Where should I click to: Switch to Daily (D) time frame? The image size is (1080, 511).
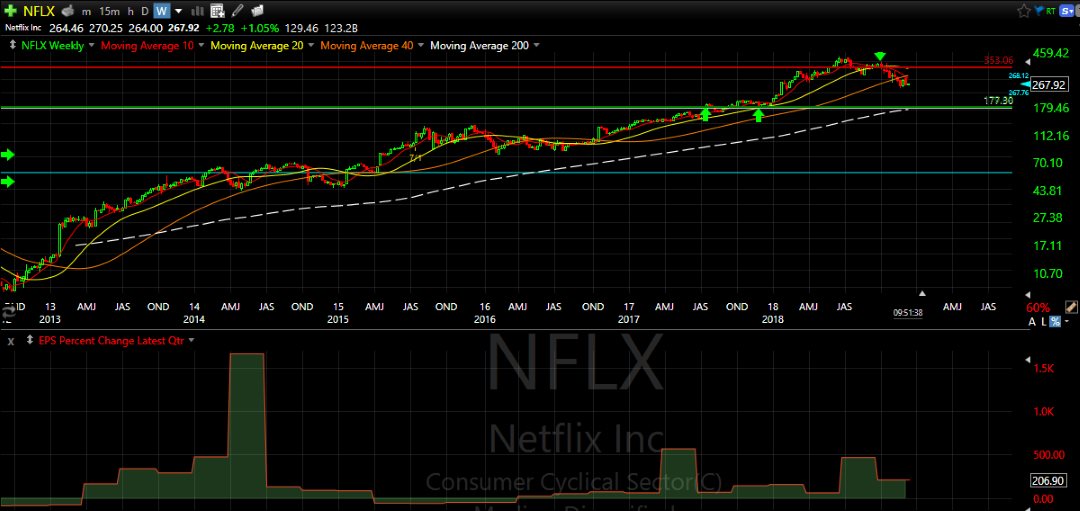(x=145, y=11)
